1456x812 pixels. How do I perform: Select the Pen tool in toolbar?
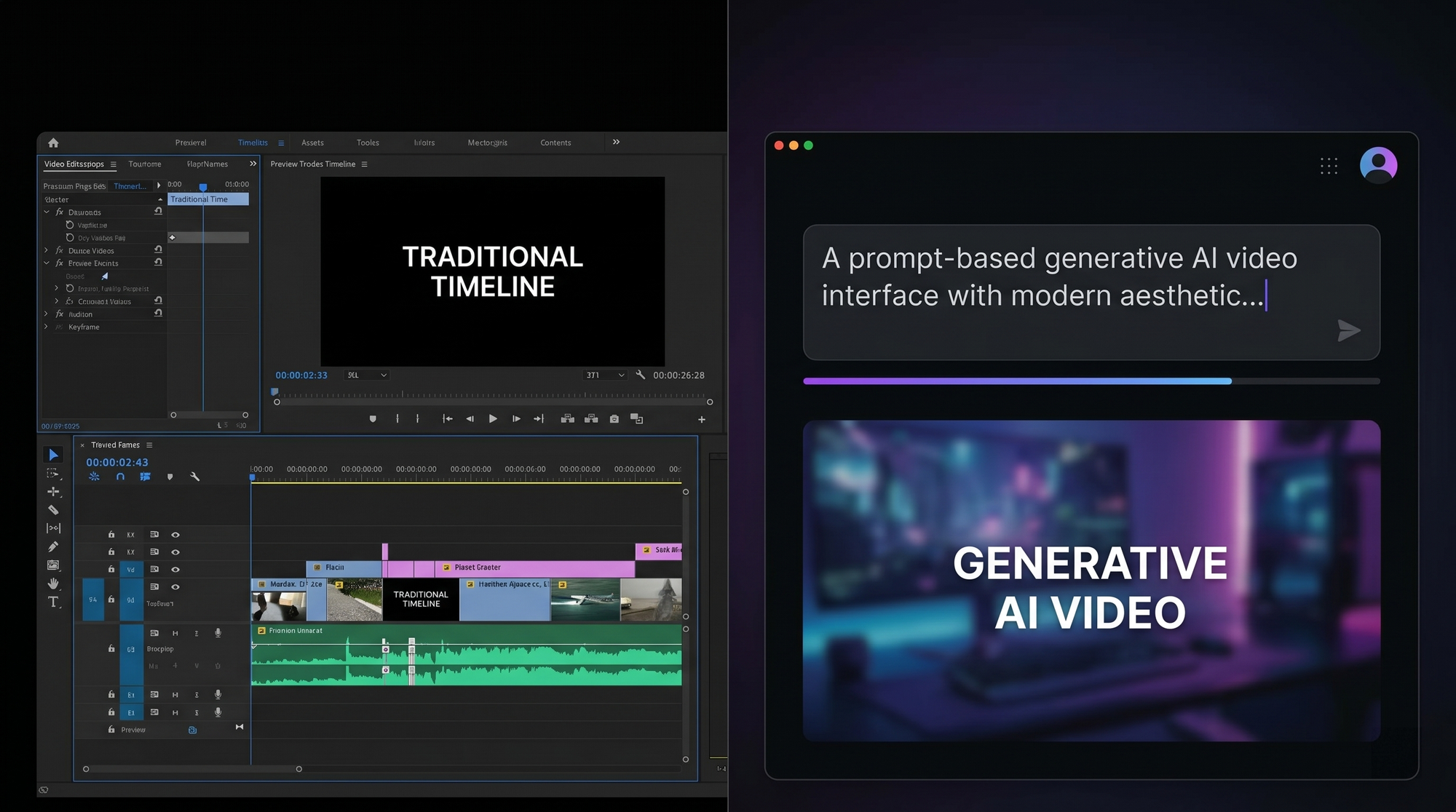(x=53, y=546)
